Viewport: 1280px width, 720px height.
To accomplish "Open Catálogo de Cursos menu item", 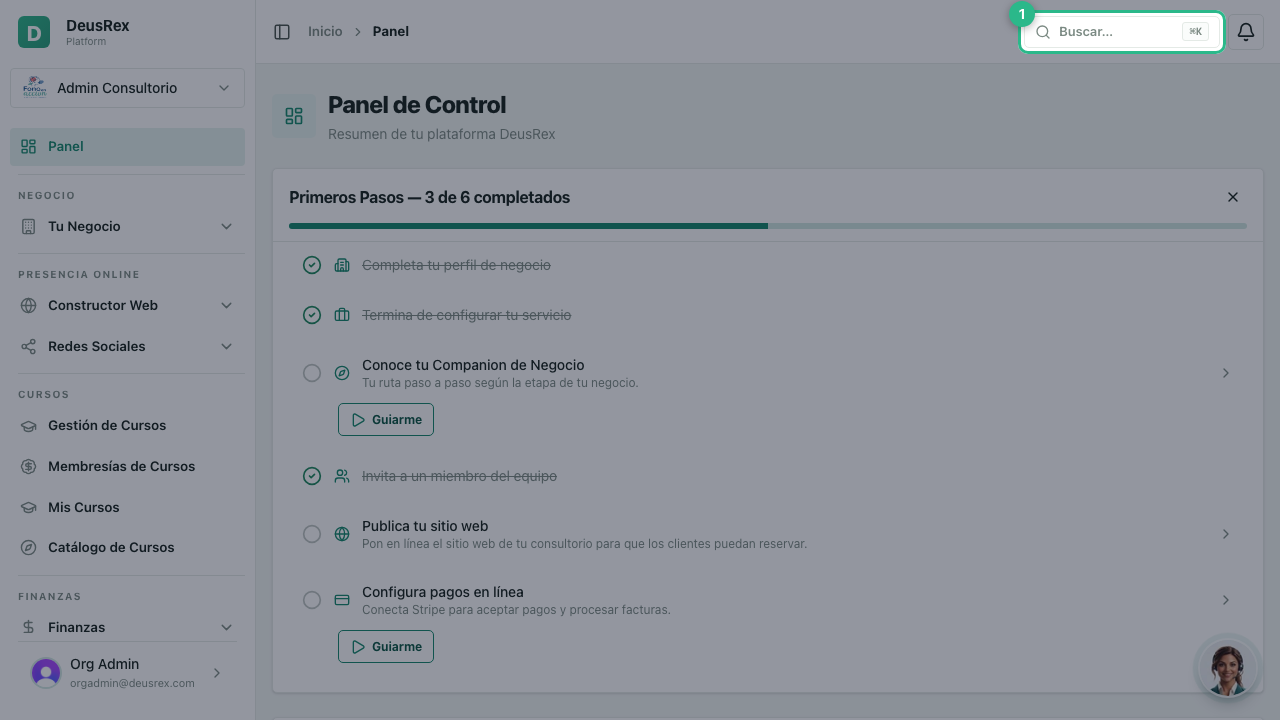I will [127, 547].
